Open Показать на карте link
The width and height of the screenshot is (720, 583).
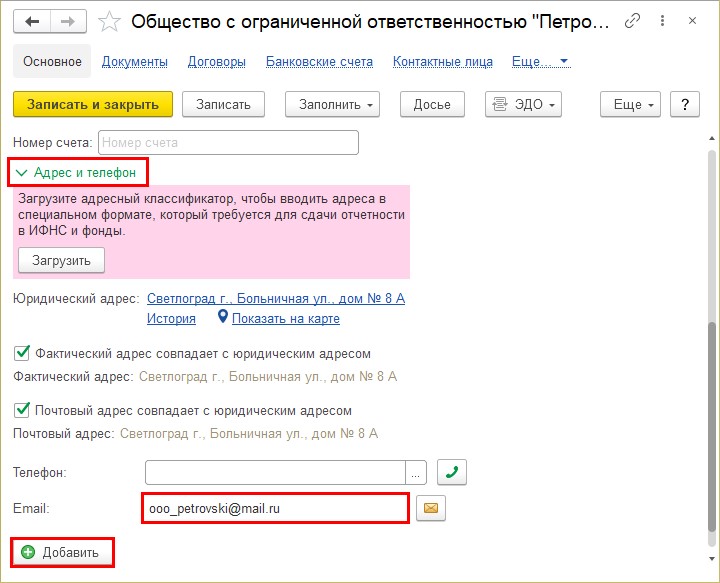tap(285, 319)
